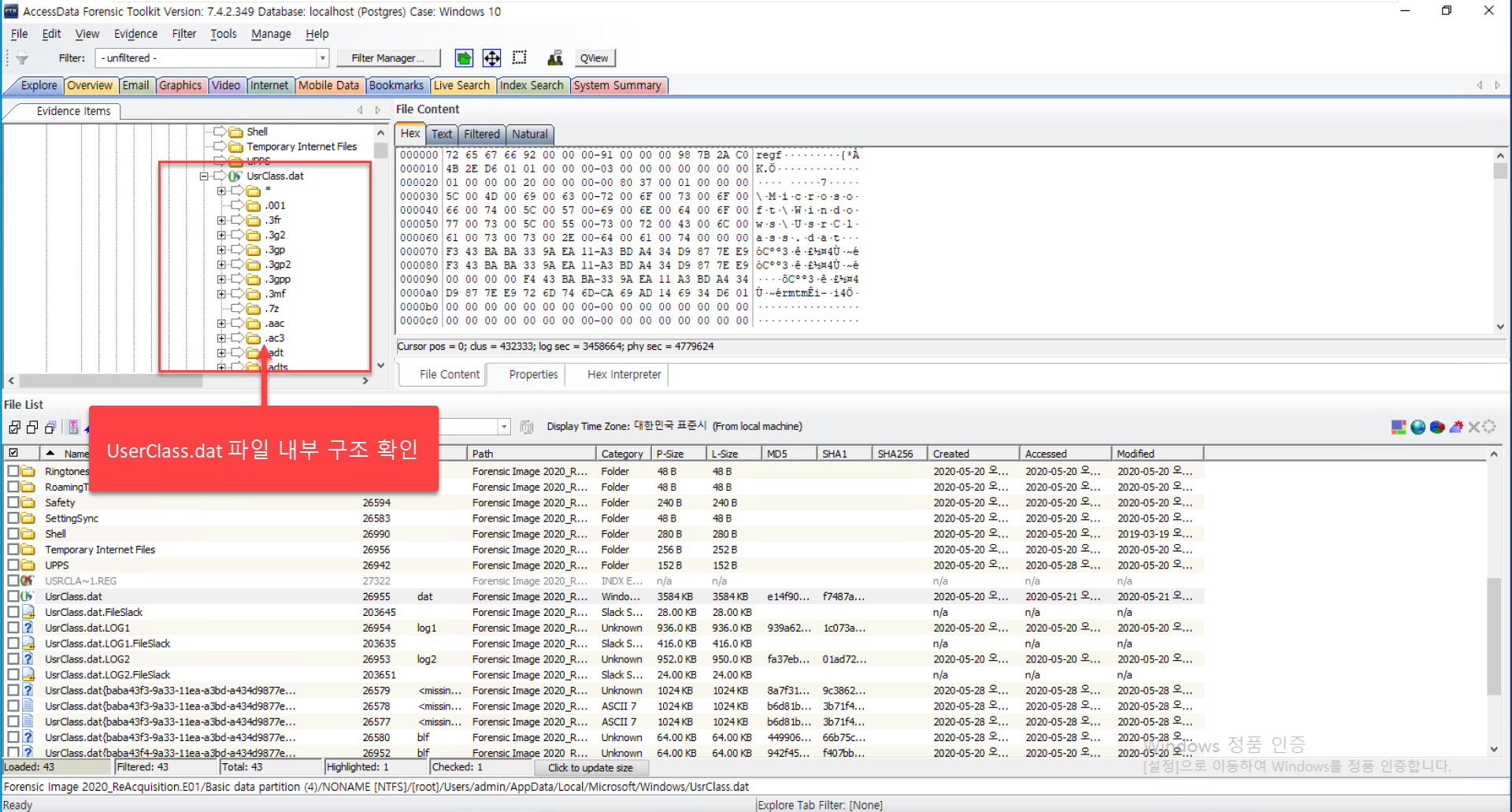
Task: Click the dashed selection rectangle toolbar icon
Action: pos(520,57)
